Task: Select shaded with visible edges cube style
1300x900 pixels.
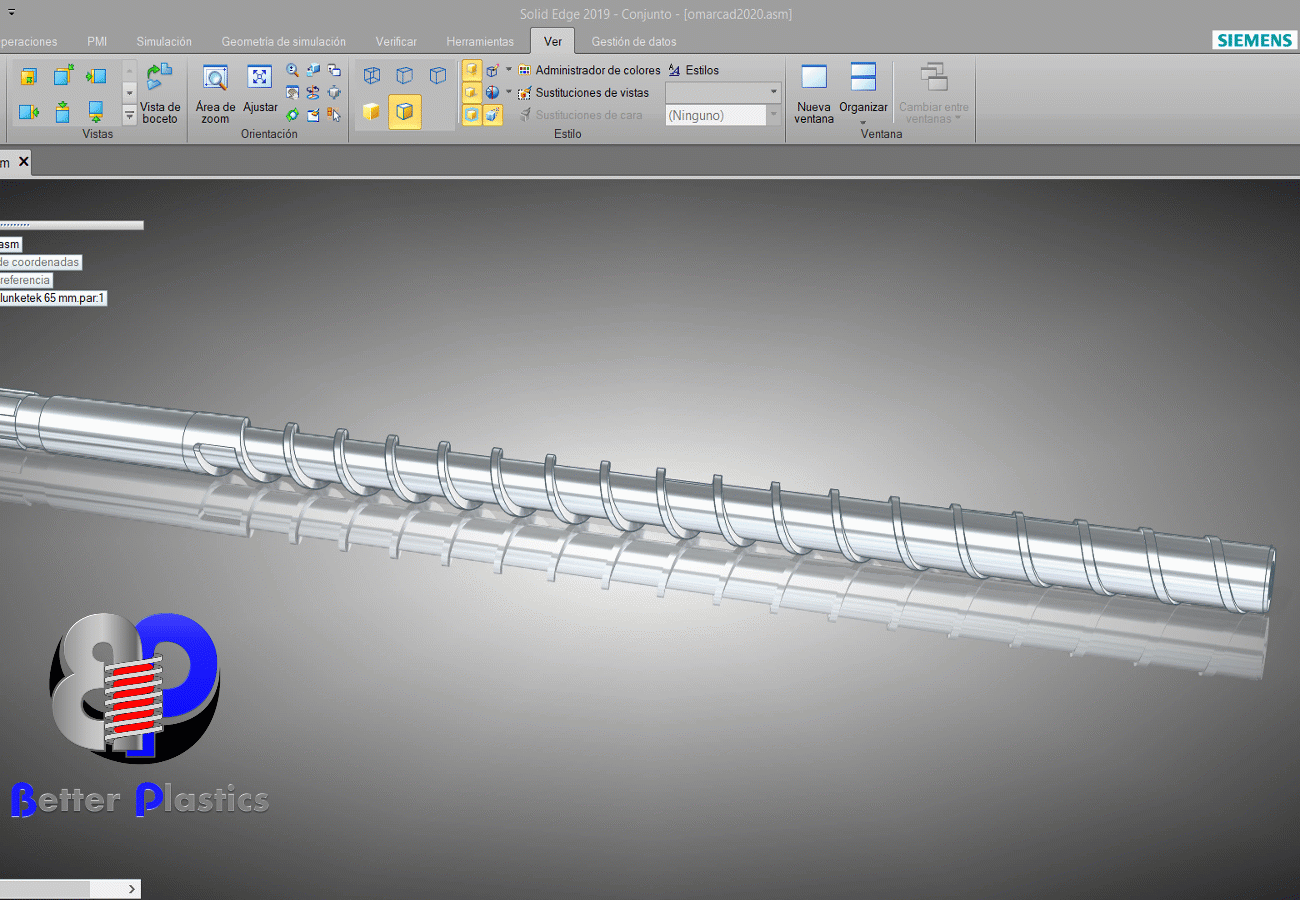Action: [405, 112]
